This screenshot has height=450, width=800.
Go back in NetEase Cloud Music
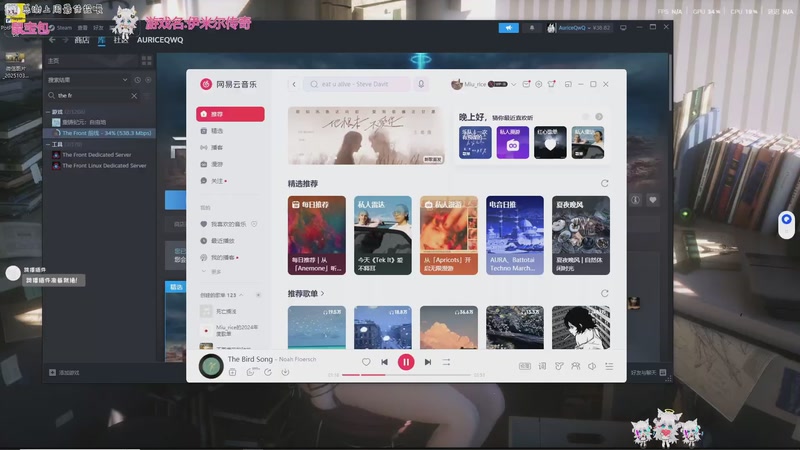[x=294, y=84]
